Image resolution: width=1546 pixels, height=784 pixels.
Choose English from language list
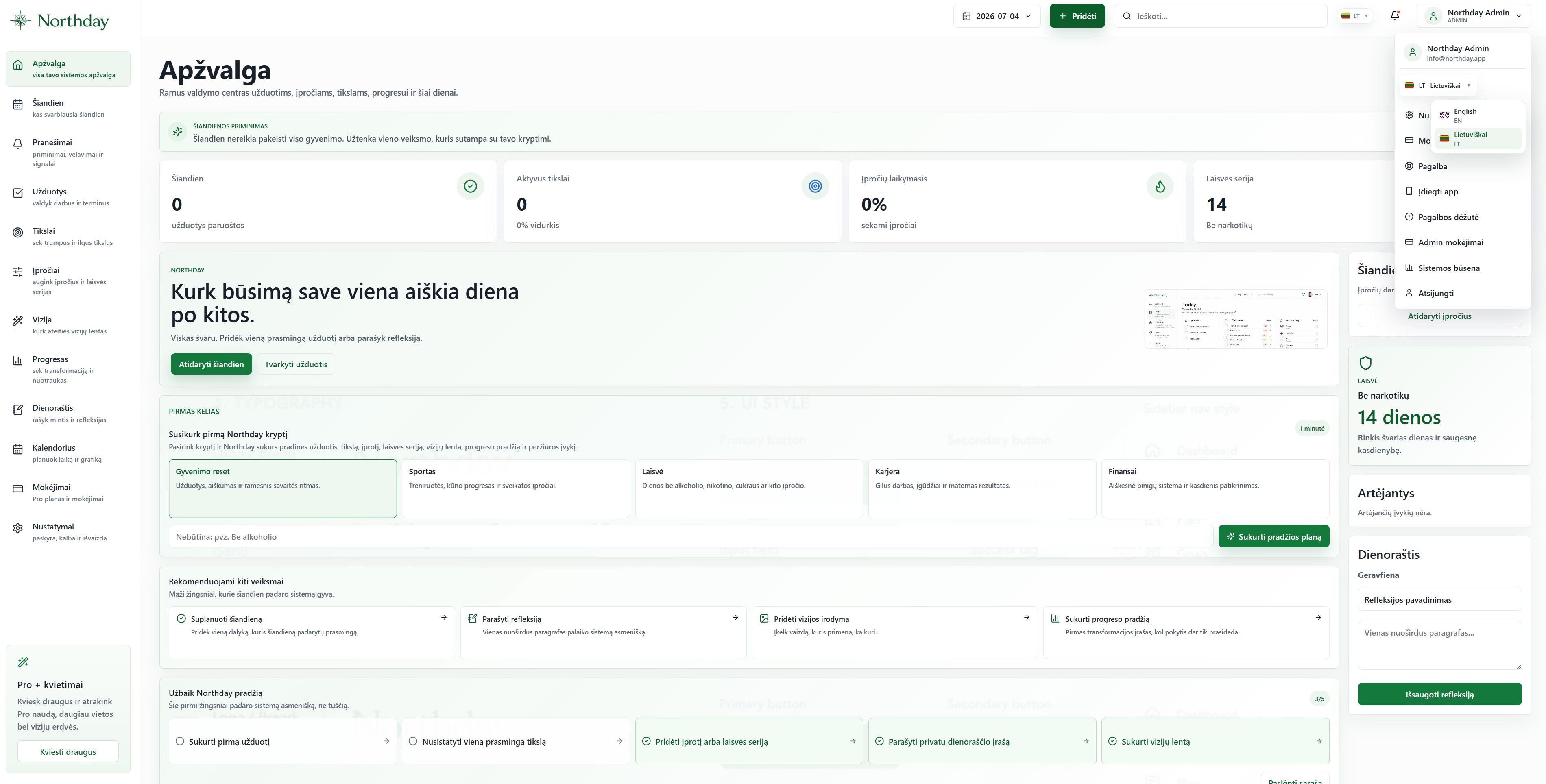1478,115
